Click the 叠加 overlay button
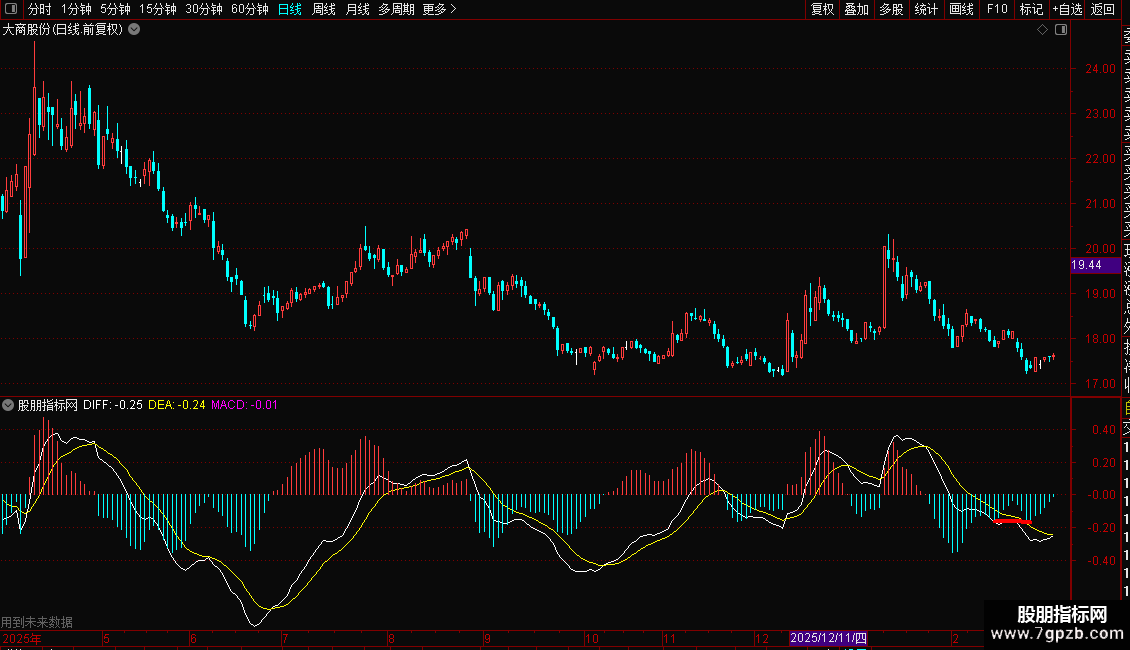Viewport: 1130px width, 650px height. 857,9
